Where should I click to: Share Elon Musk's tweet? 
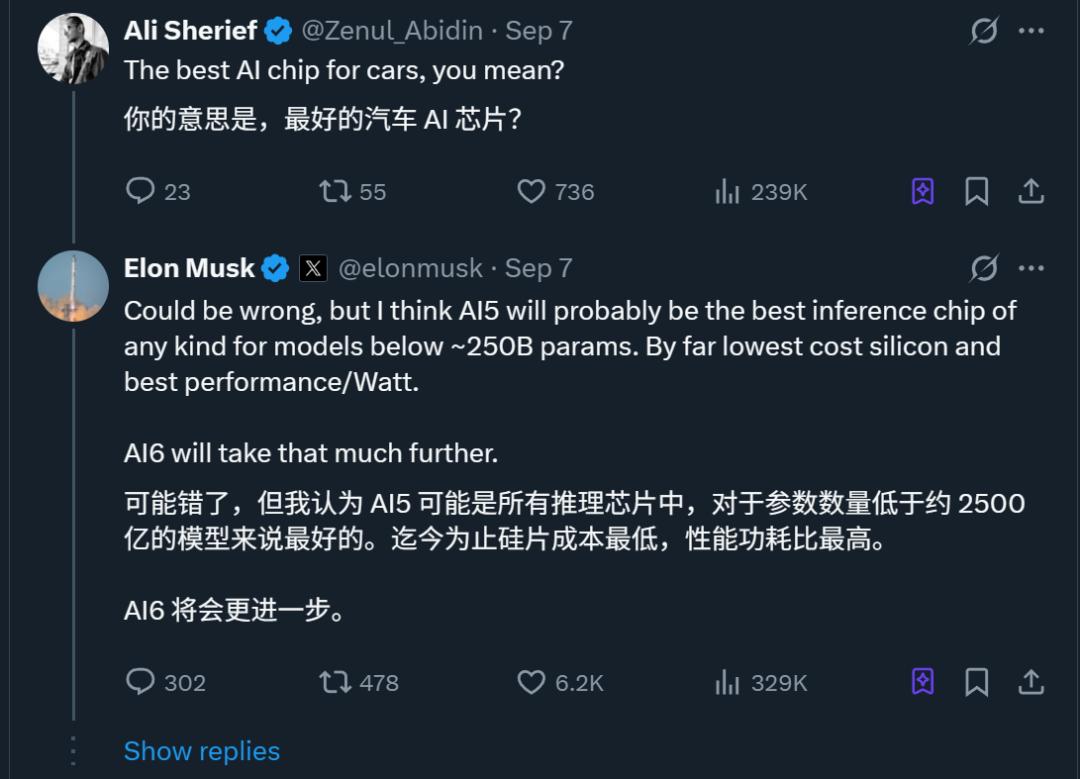(x=1031, y=682)
